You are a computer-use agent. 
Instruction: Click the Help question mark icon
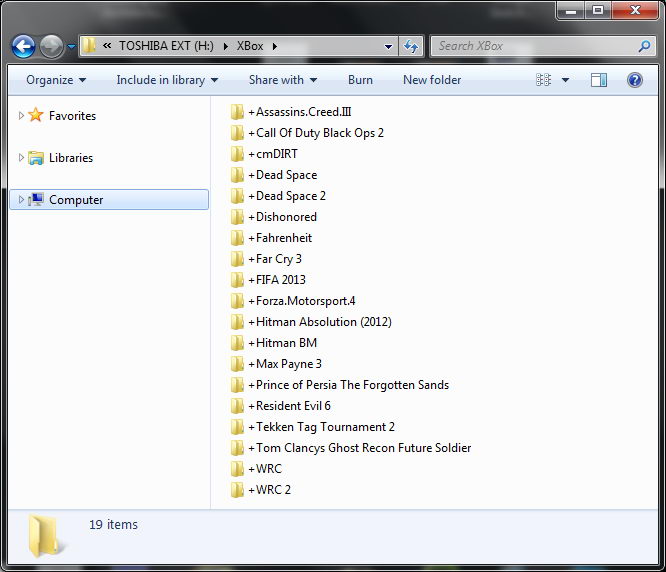pyautogui.click(x=635, y=80)
